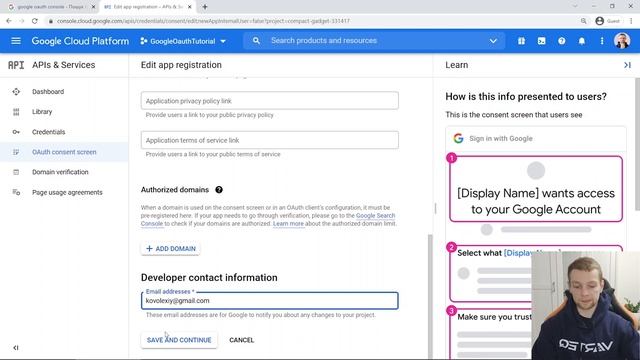Go back in the browser
The height and width of the screenshot is (360, 640).
(x=9, y=21)
